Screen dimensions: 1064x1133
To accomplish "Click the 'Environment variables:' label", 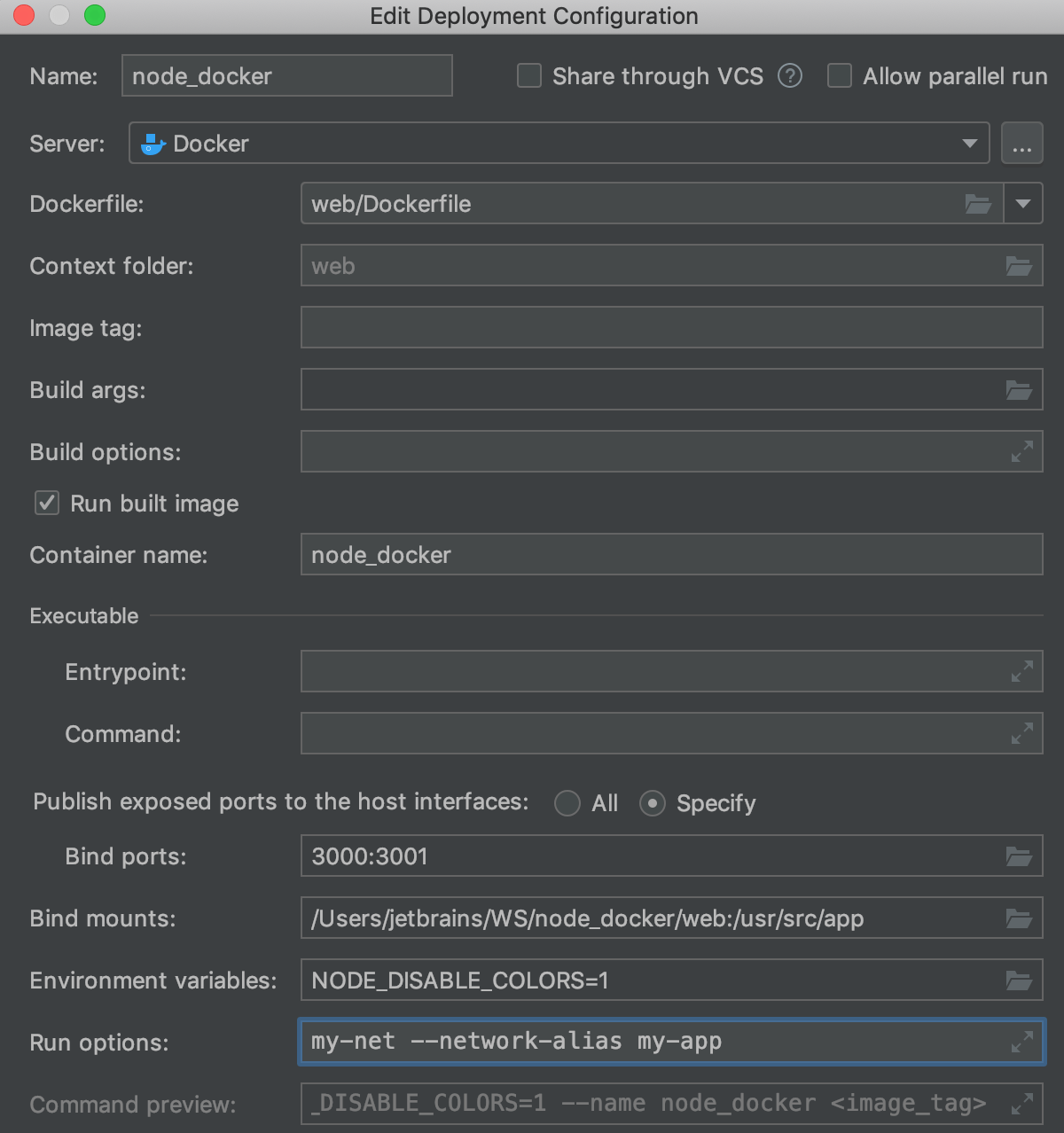I will [153, 981].
